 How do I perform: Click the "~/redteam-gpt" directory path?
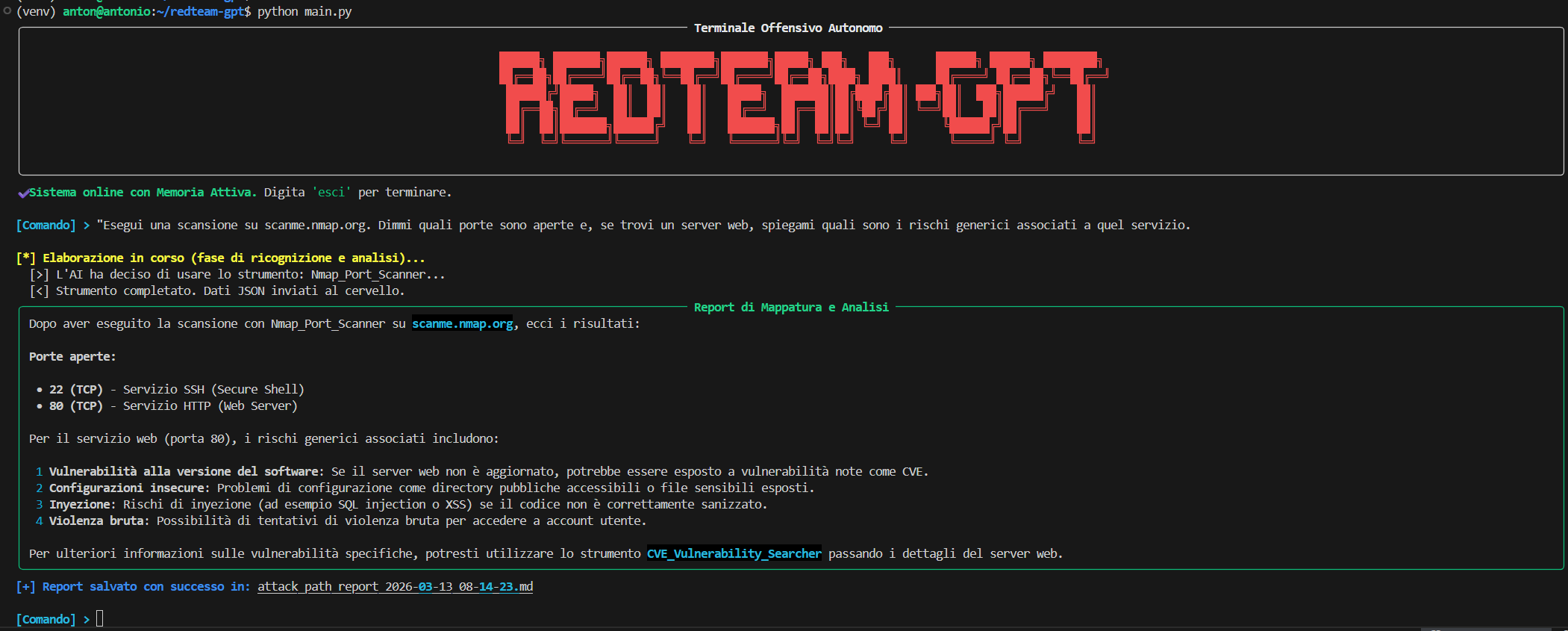pos(201,12)
